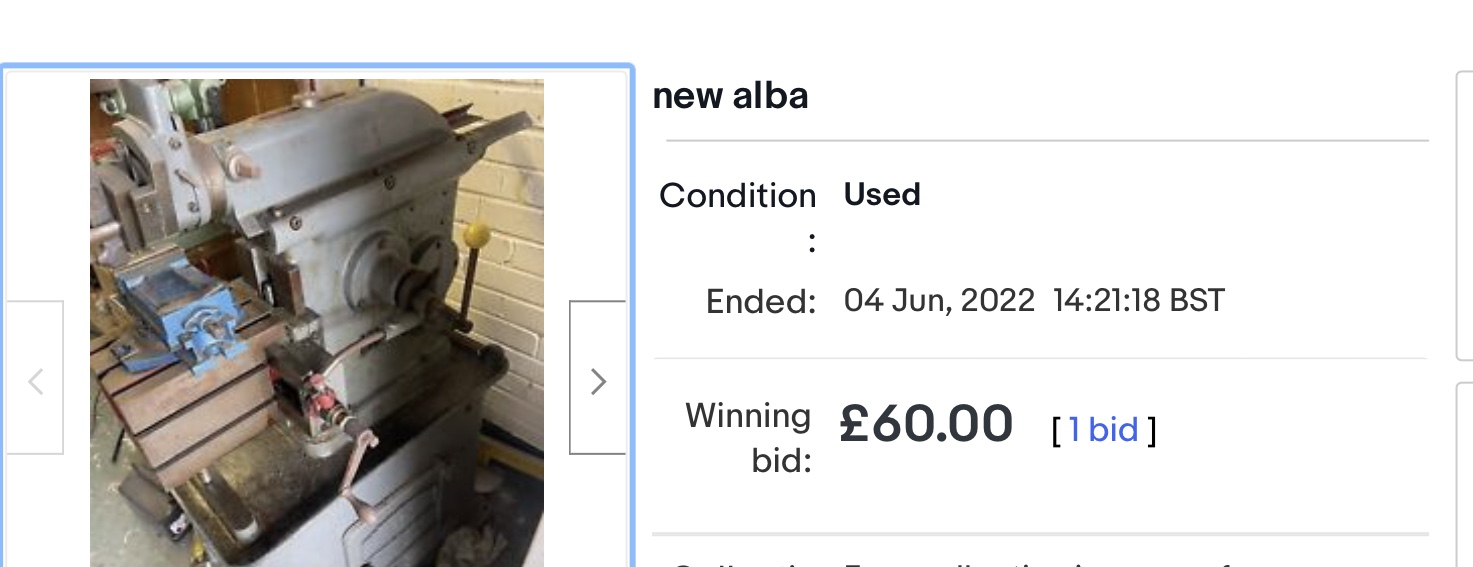Click the 'Winning bid:' label

tap(748, 437)
